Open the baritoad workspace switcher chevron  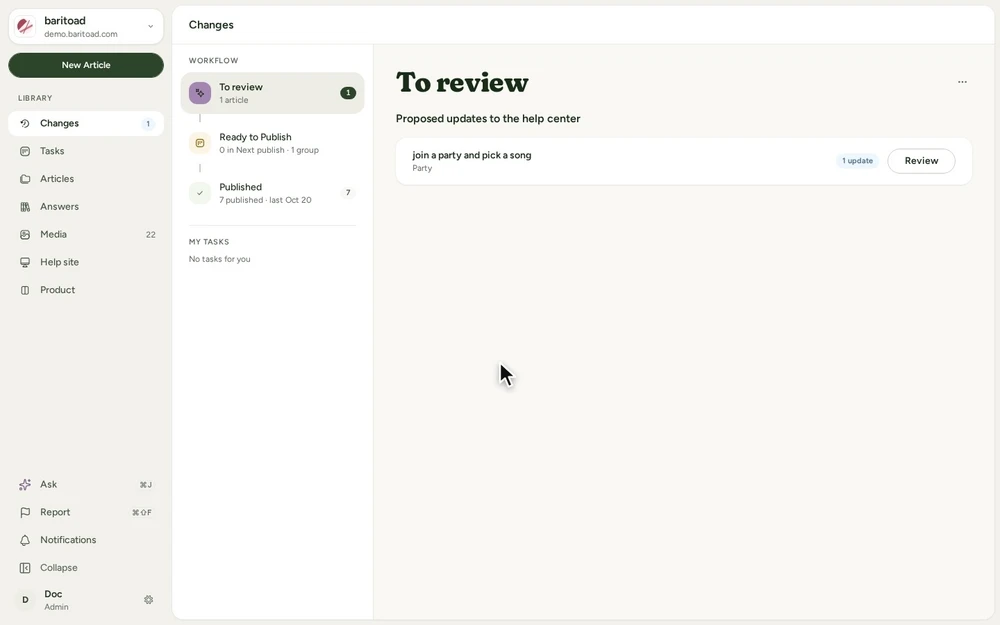(x=151, y=27)
